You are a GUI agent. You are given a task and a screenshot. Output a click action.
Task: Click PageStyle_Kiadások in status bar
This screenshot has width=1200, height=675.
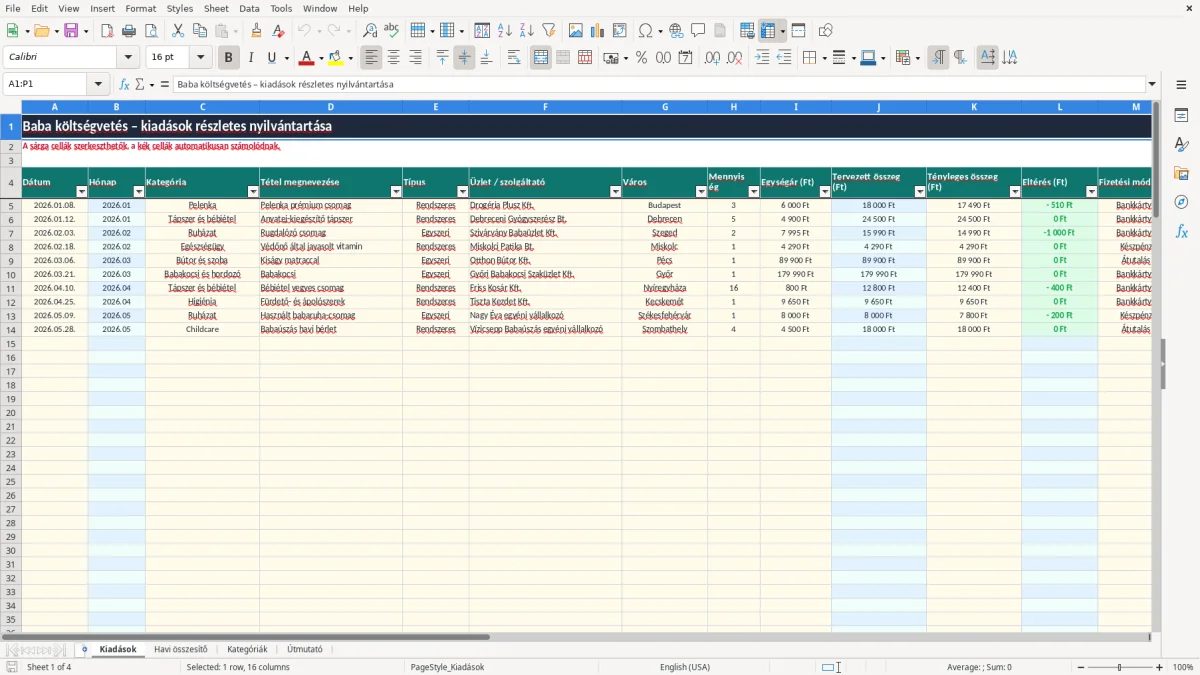[447, 667]
